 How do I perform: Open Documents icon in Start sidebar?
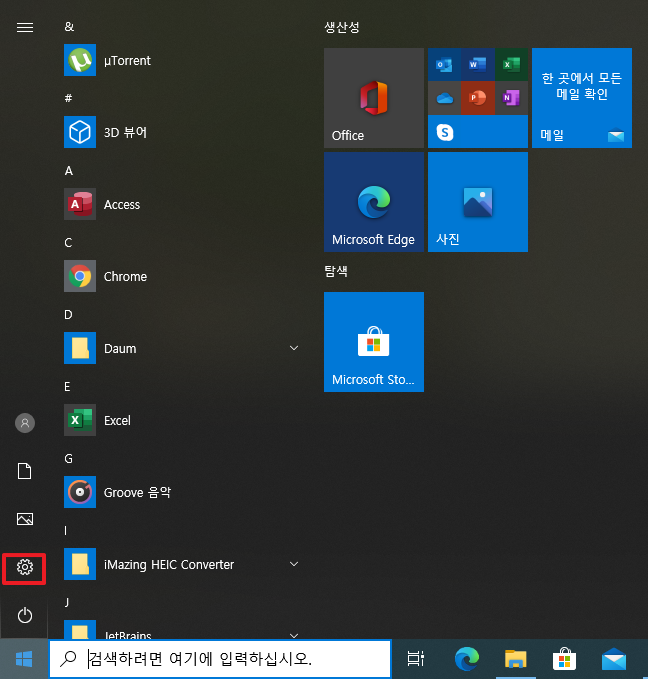click(25, 471)
